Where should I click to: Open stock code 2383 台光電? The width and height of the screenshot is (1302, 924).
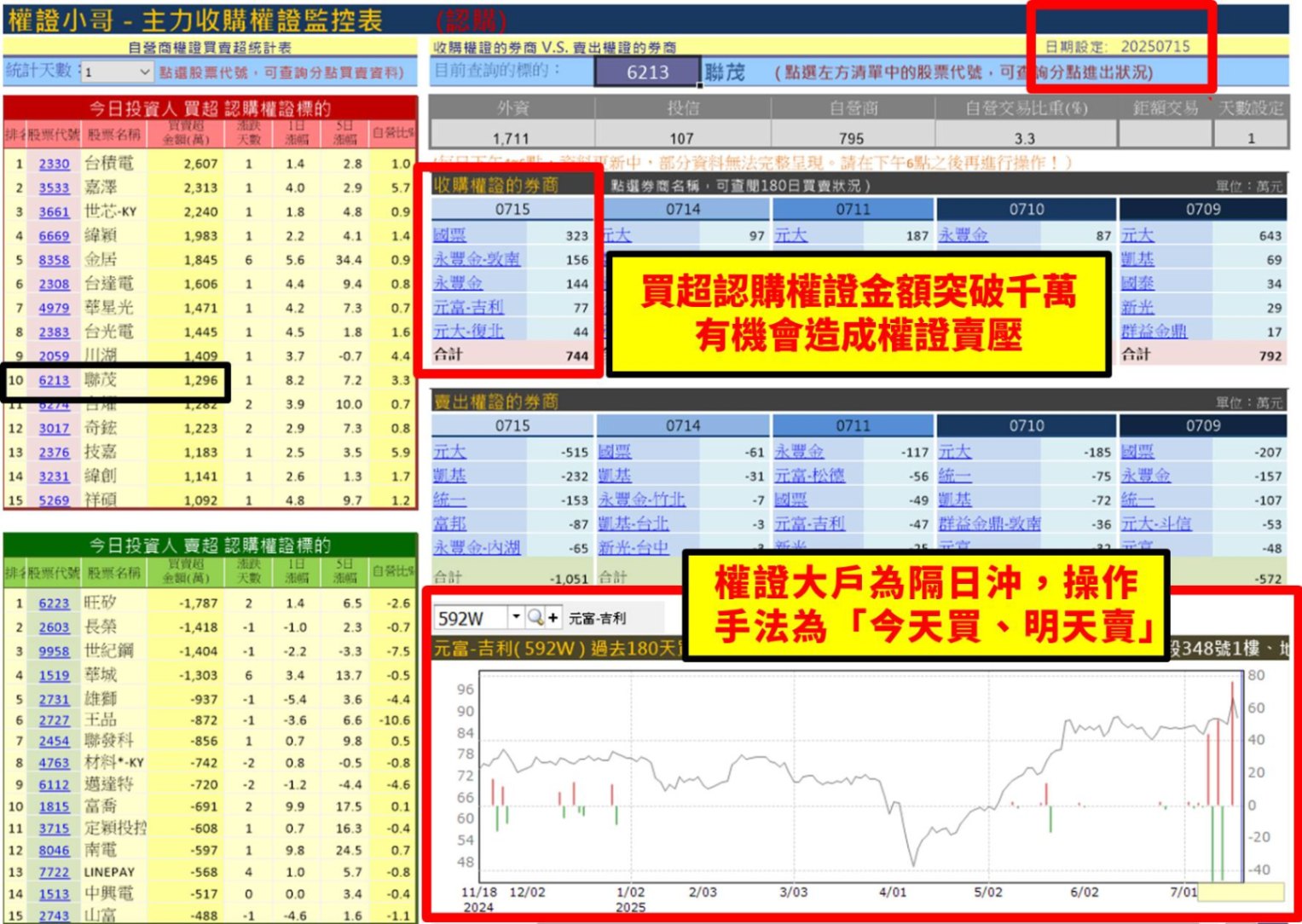pyautogui.click(x=54, y=332)
